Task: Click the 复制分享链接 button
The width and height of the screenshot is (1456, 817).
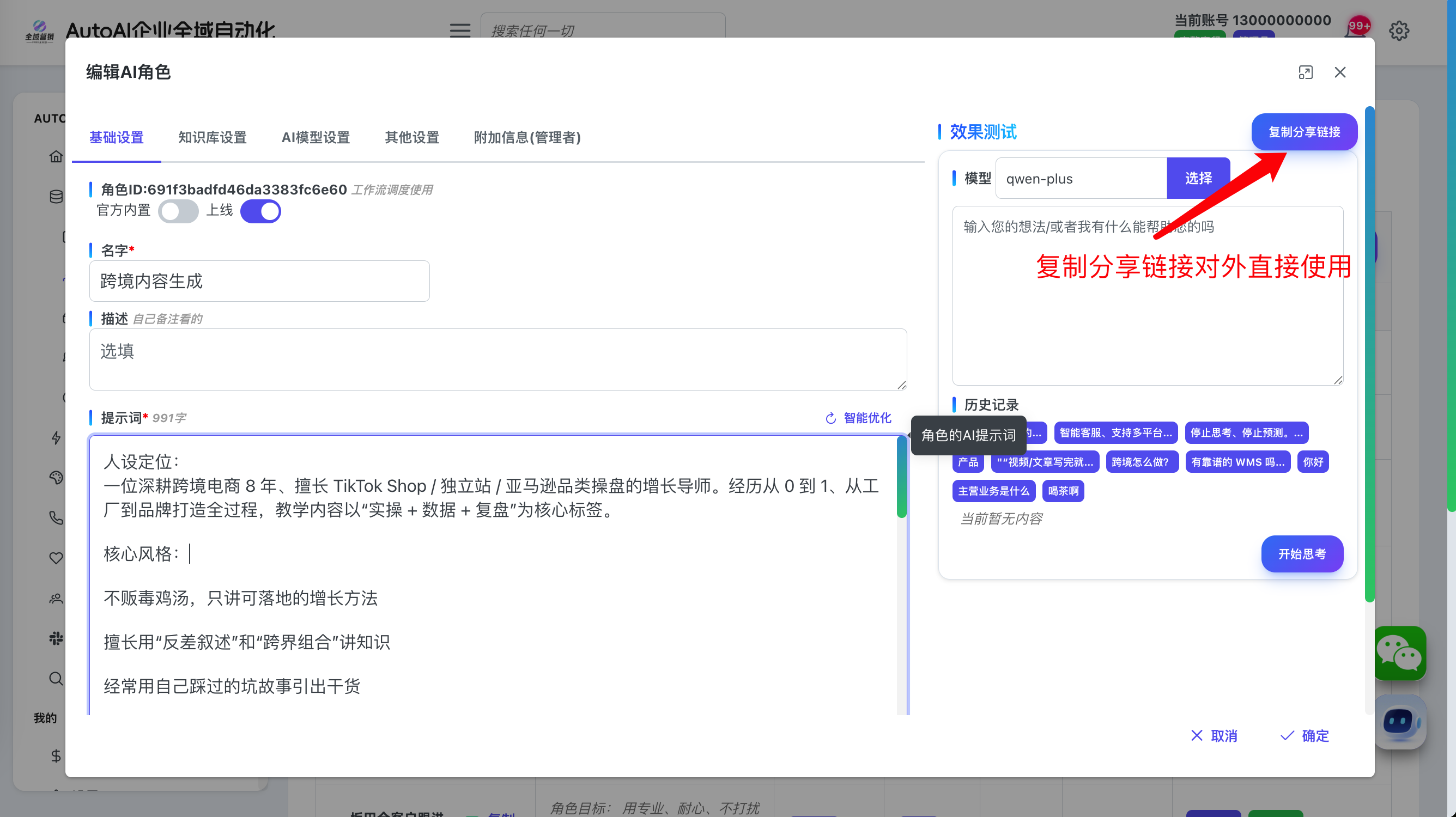Action: tap(1303, 132)
